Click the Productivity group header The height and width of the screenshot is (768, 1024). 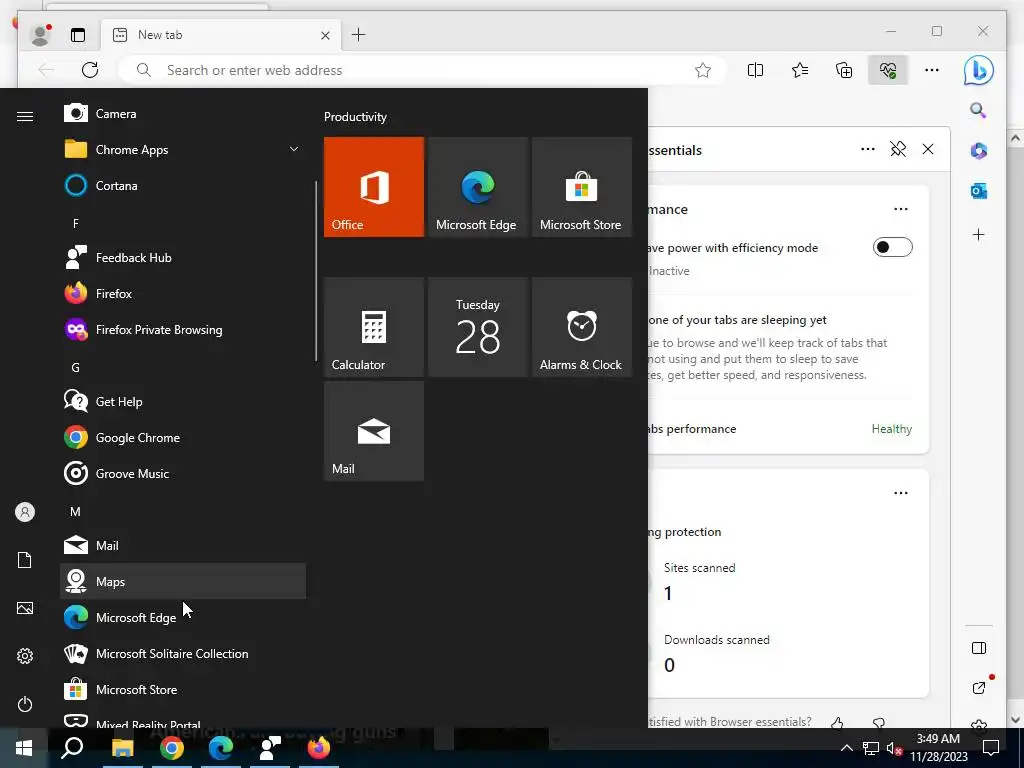point(355,117)
